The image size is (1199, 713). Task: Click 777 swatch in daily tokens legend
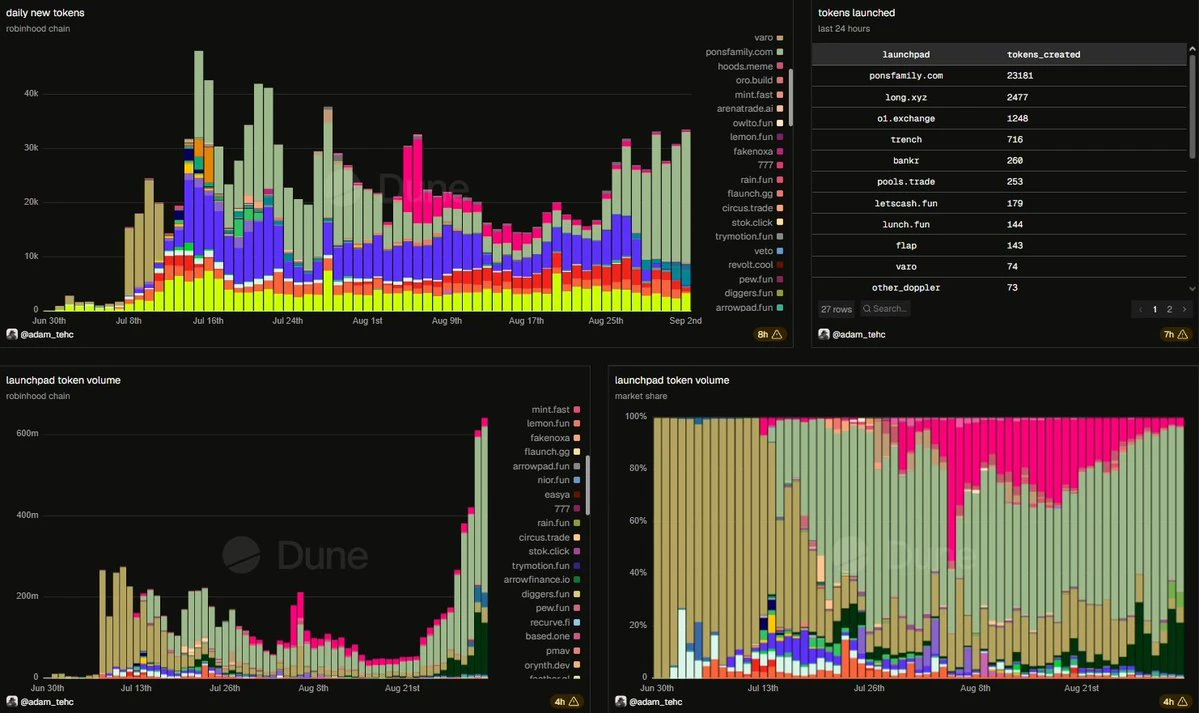click(x=780, y=165)
